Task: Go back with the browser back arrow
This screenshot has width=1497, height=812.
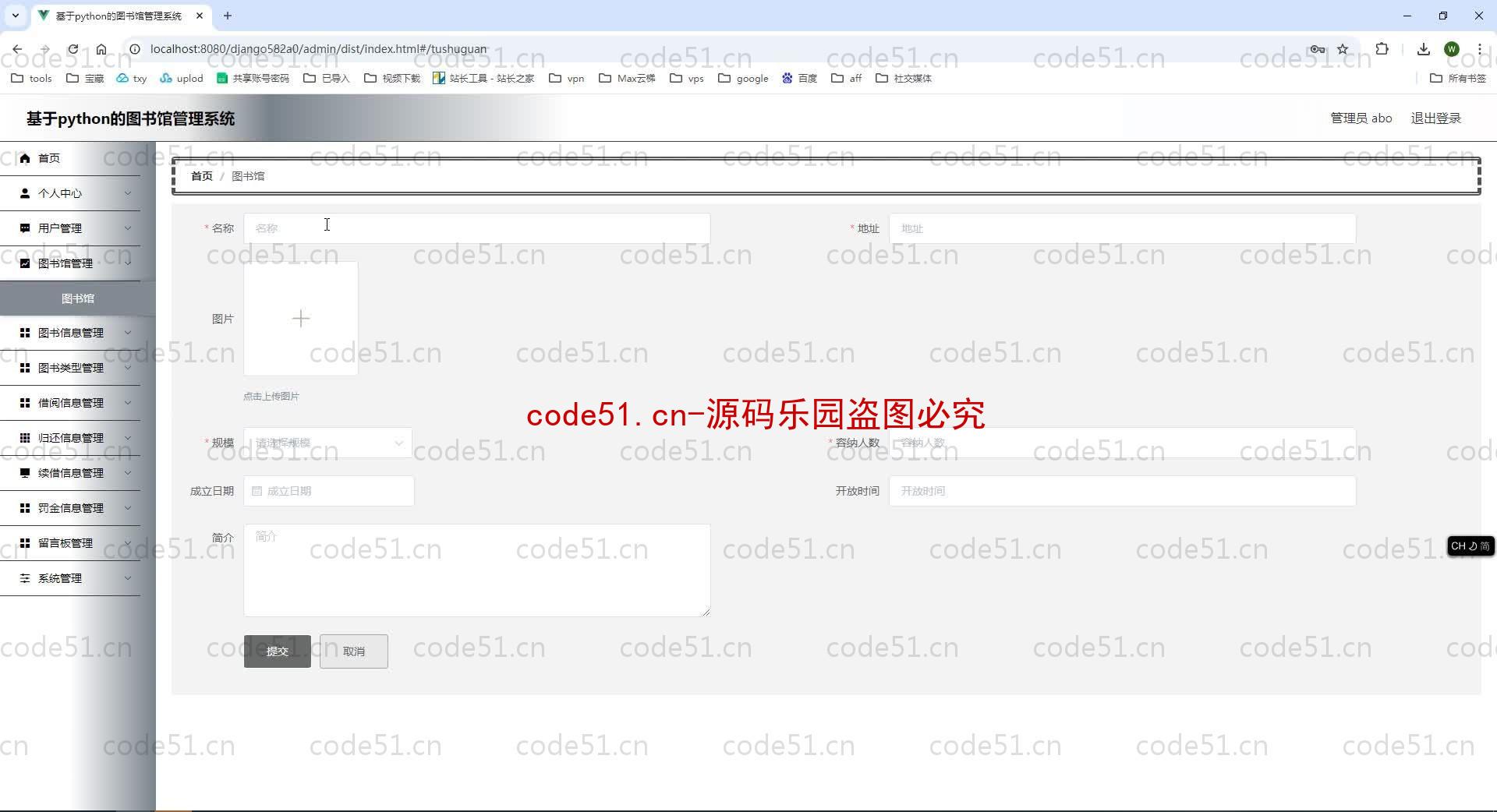Action: tap(17, 49)
